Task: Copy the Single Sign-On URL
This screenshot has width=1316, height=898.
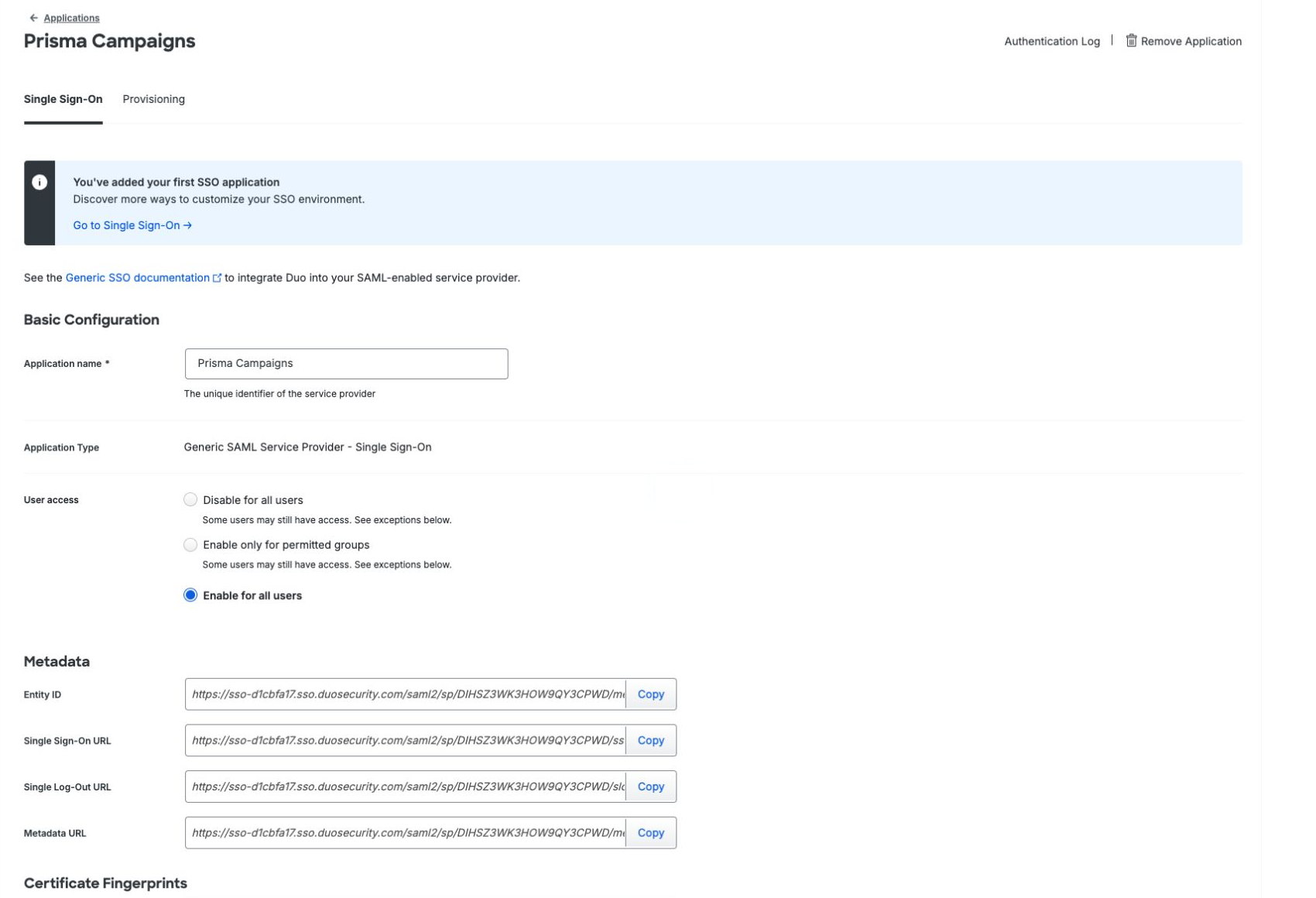Action: [651, 741]
